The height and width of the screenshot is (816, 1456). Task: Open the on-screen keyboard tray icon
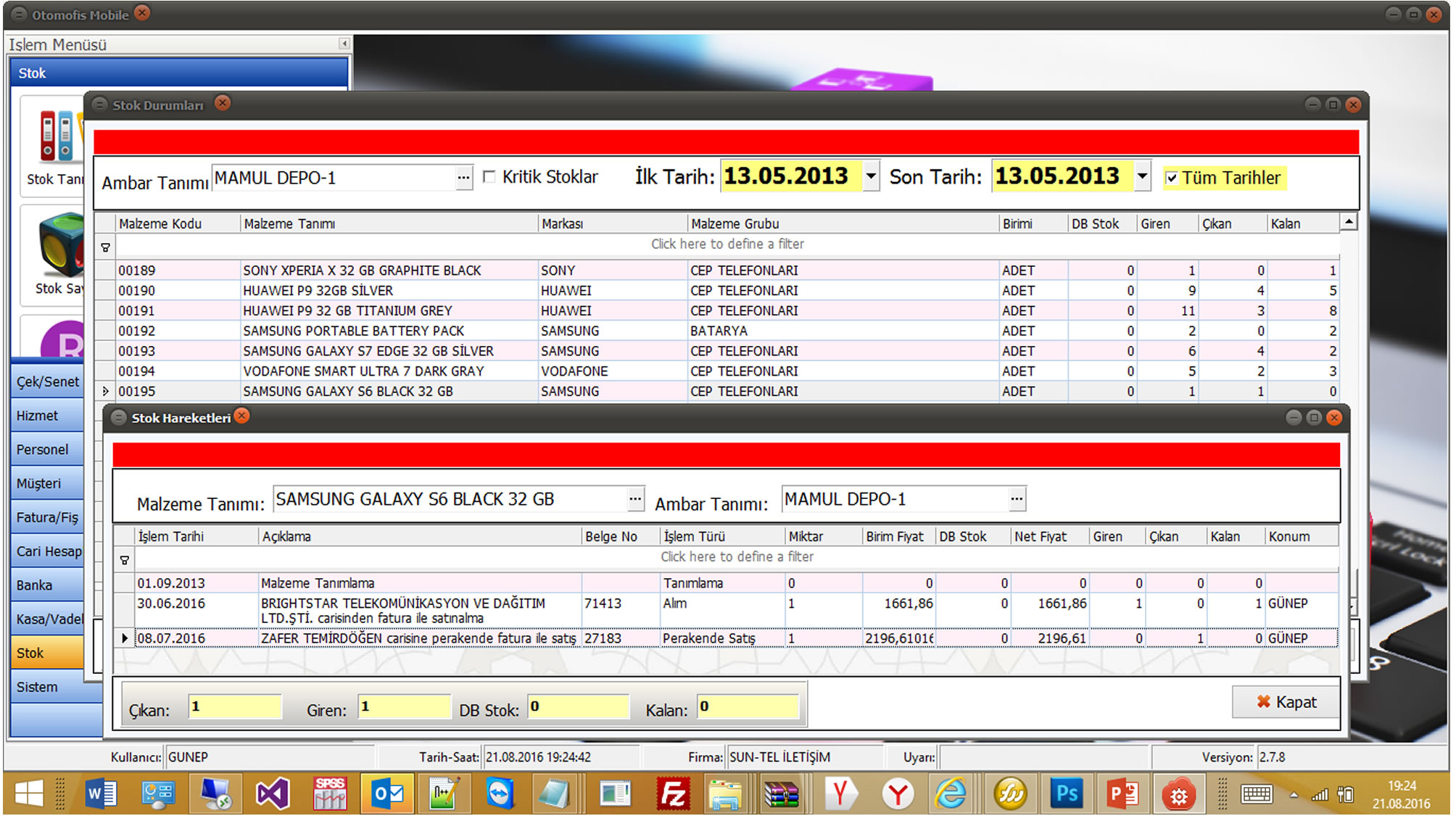[1257, 795]
